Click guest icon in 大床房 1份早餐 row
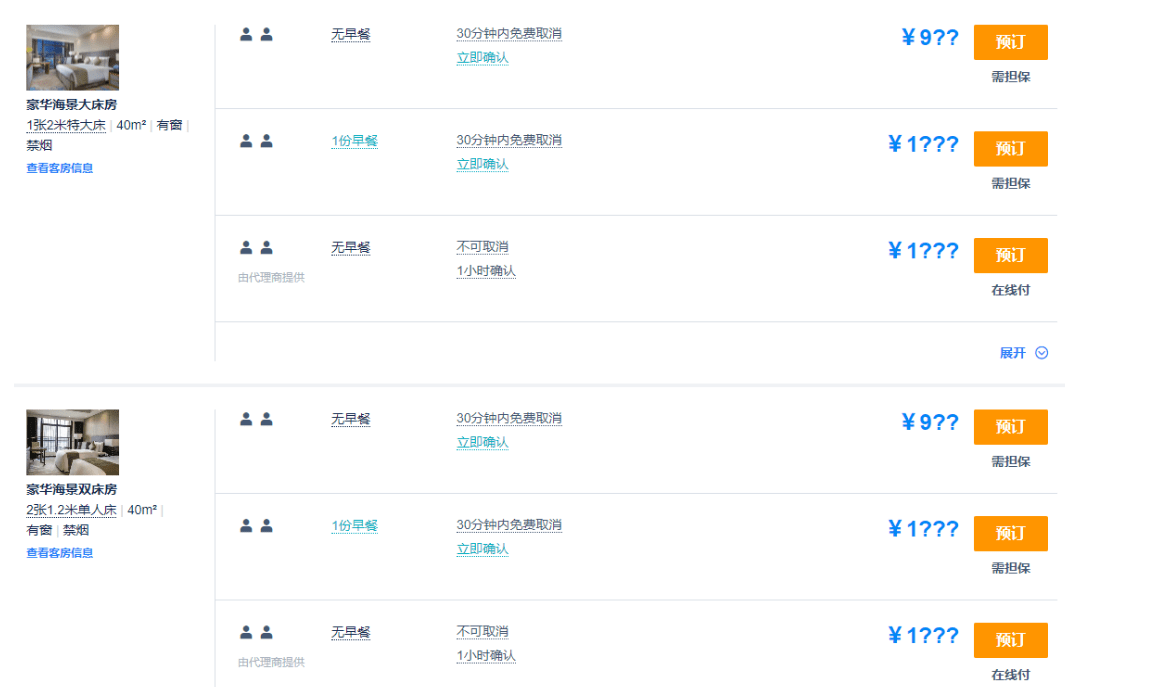Viewport: 1158px width, 687px height. point(256,141)
